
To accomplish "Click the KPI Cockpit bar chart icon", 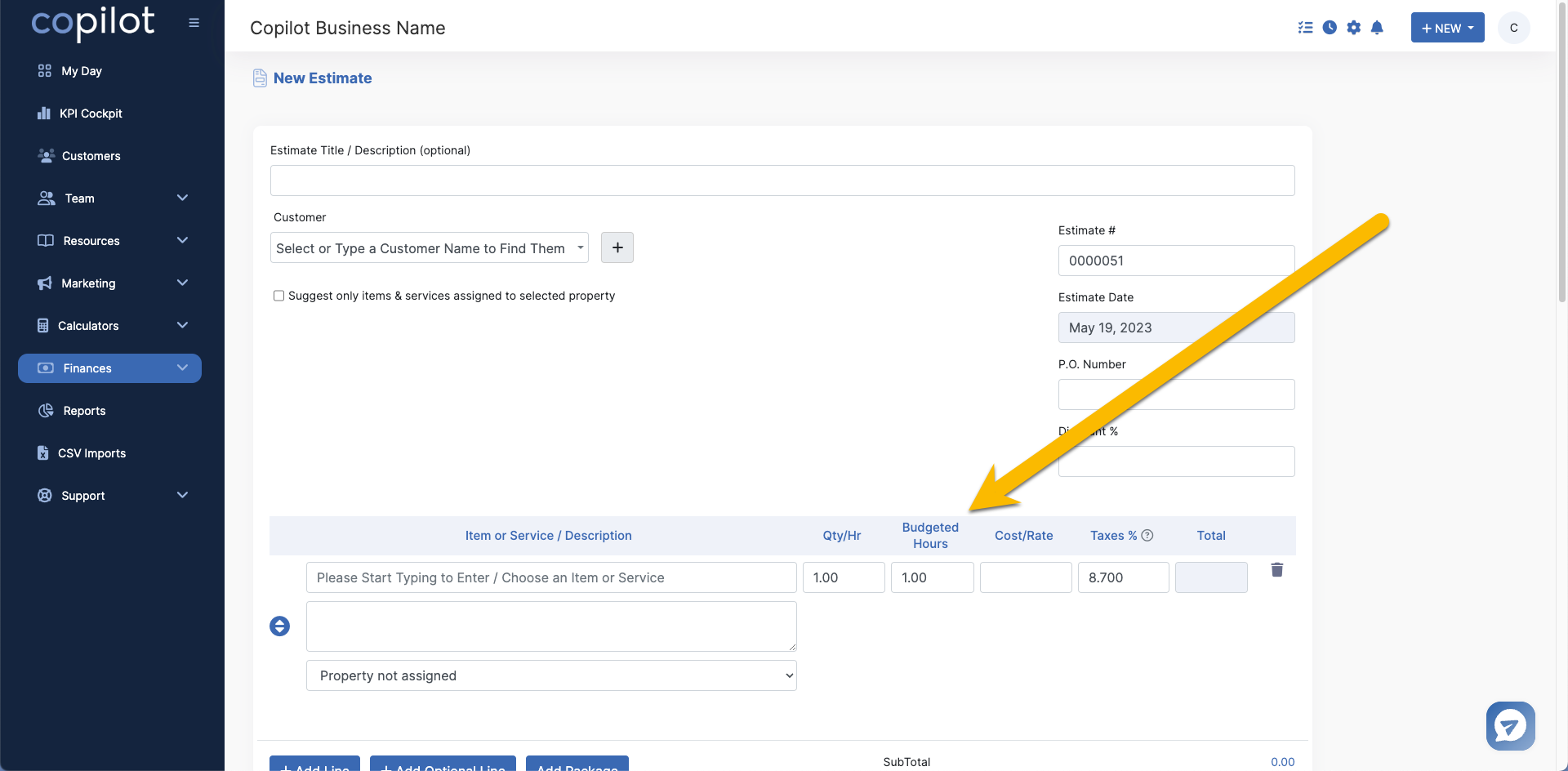I will click(x=44, y=114).
